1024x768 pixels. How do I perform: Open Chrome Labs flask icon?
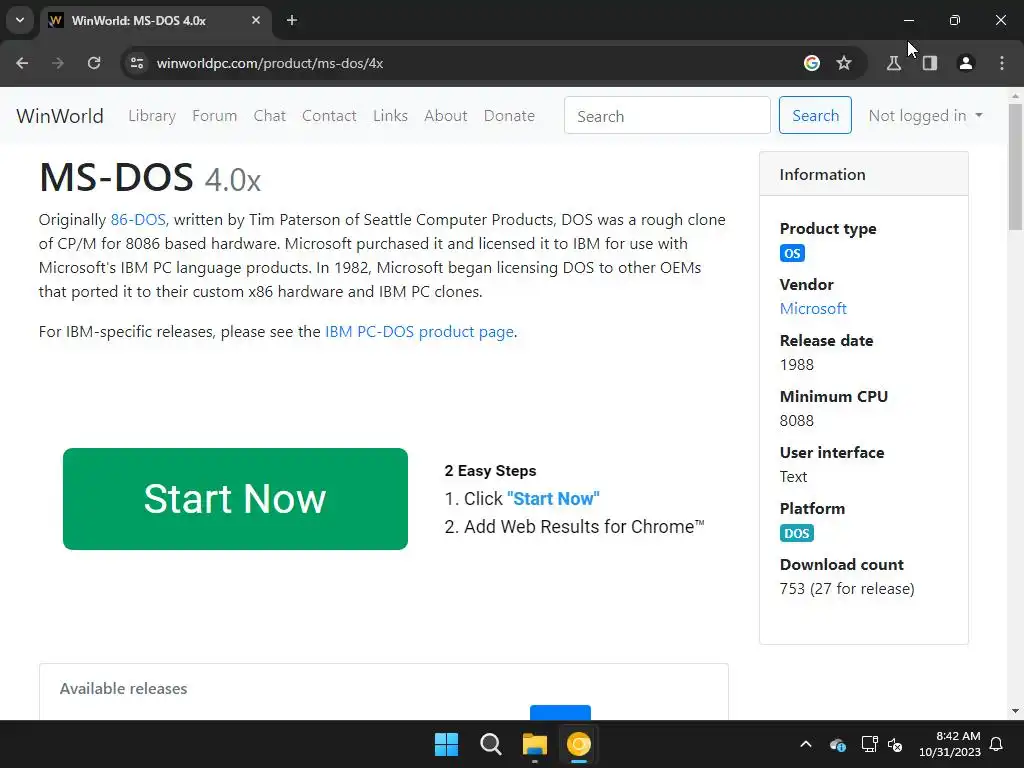[x=894, y=63]
